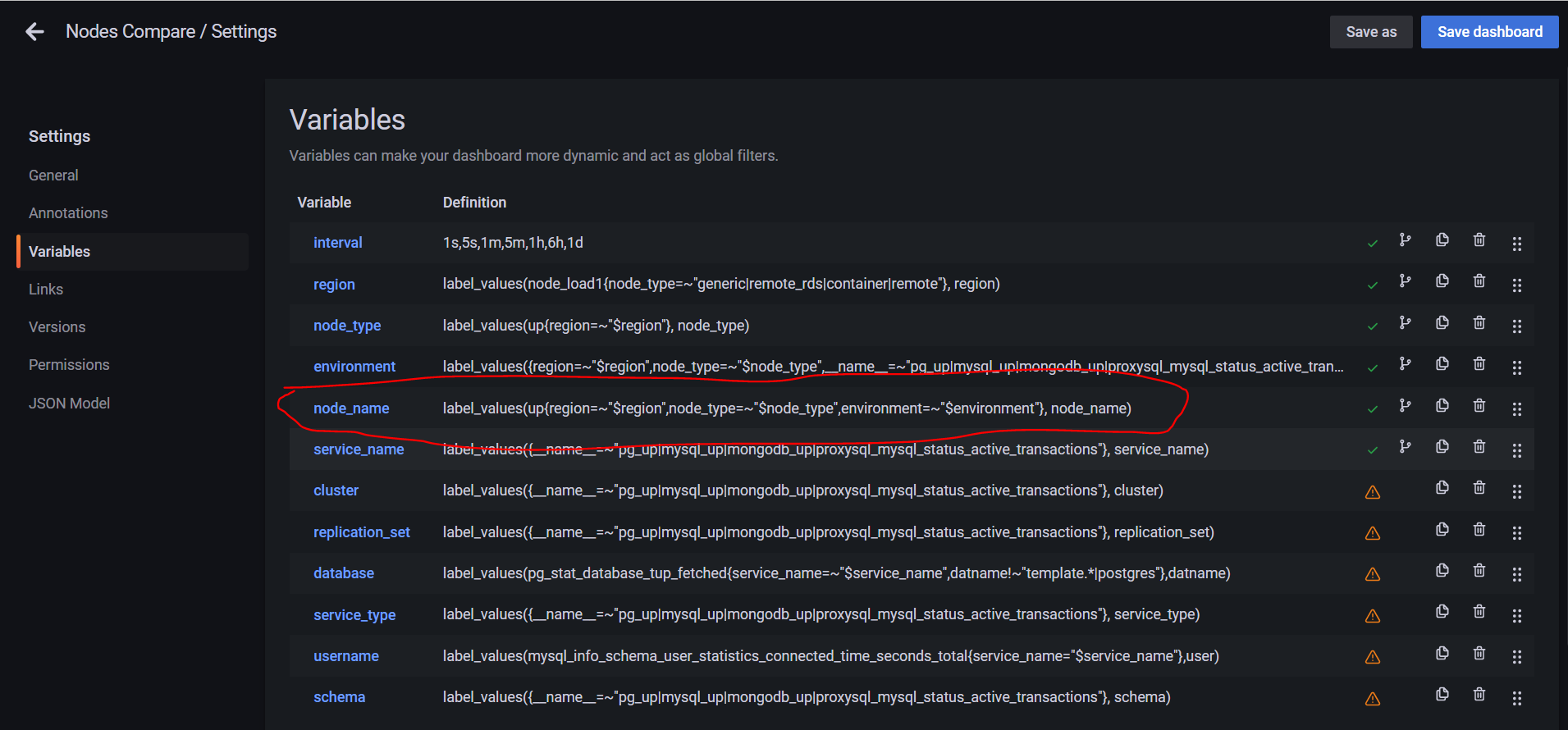The image size is (1568, 730).
Task: Click warning icon on username row
Action: 1372,658
